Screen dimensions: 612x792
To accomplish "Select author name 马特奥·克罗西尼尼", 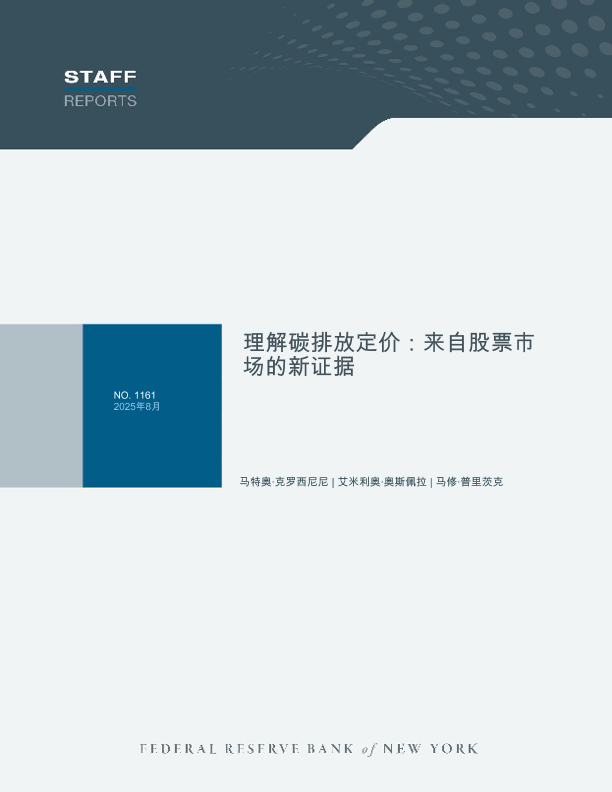I will [284, 482].
